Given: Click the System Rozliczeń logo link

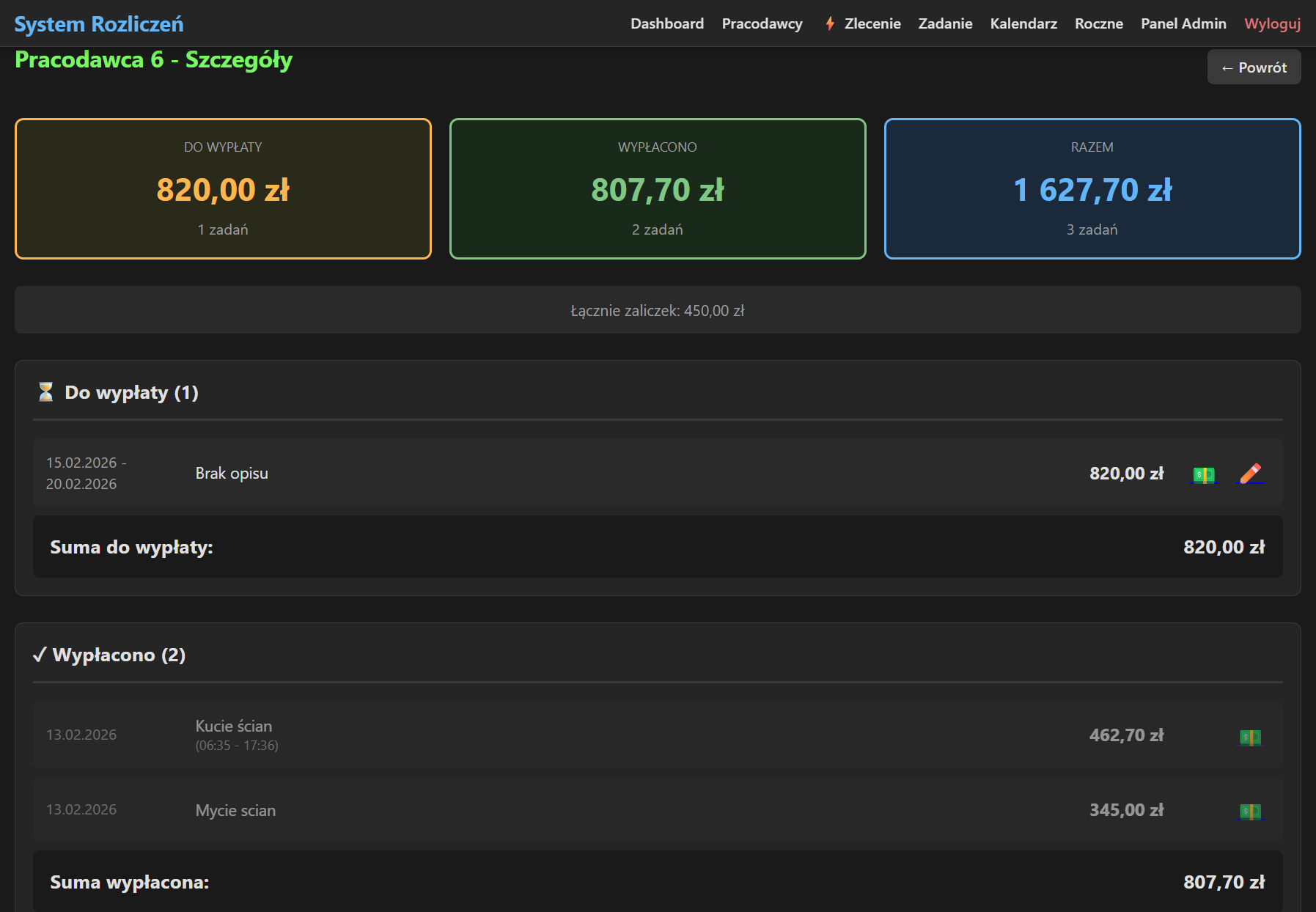Looking at the screenshot, I should coord(99,24).
